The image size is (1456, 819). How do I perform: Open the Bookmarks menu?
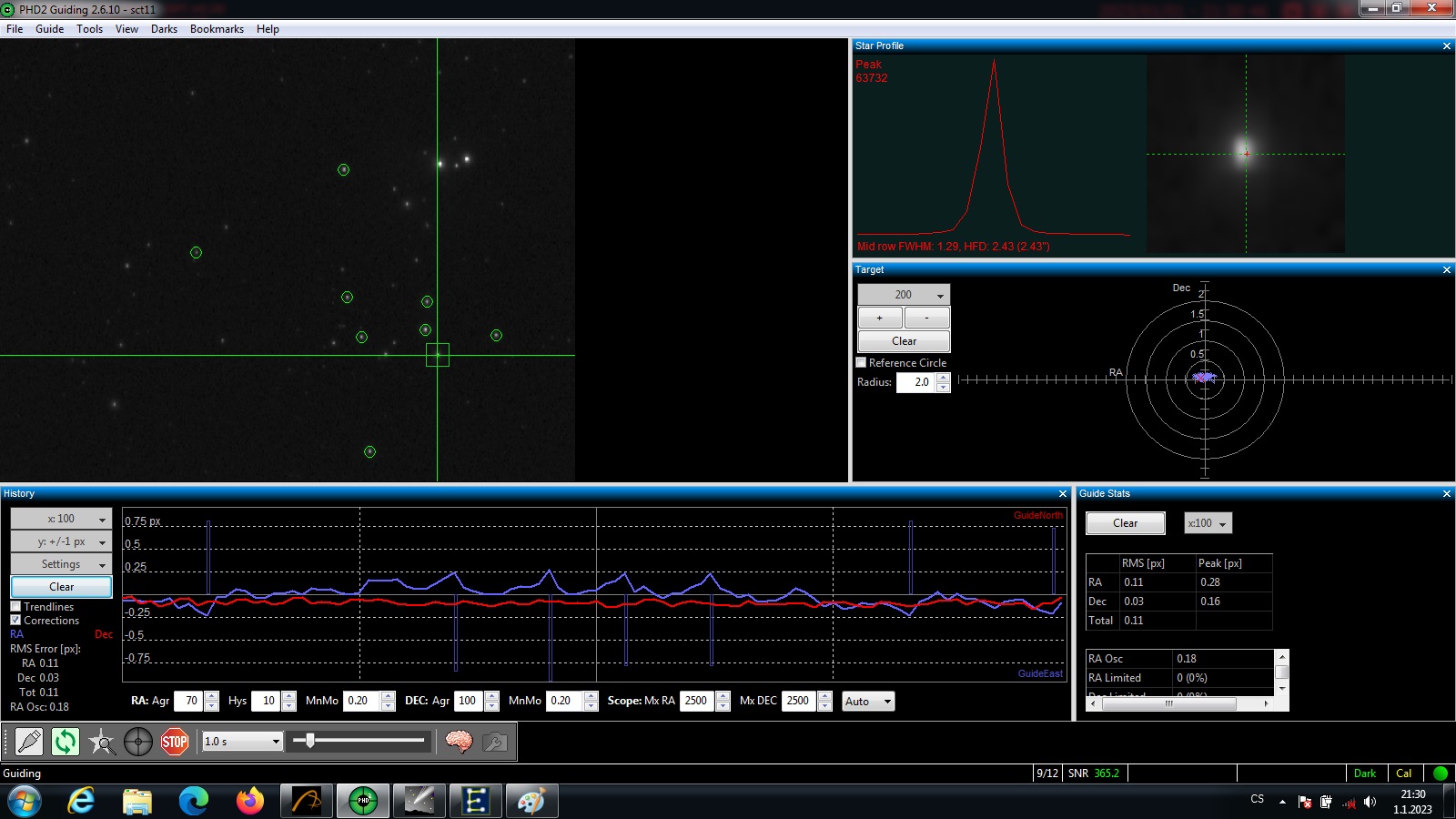(x=217, y=29)
